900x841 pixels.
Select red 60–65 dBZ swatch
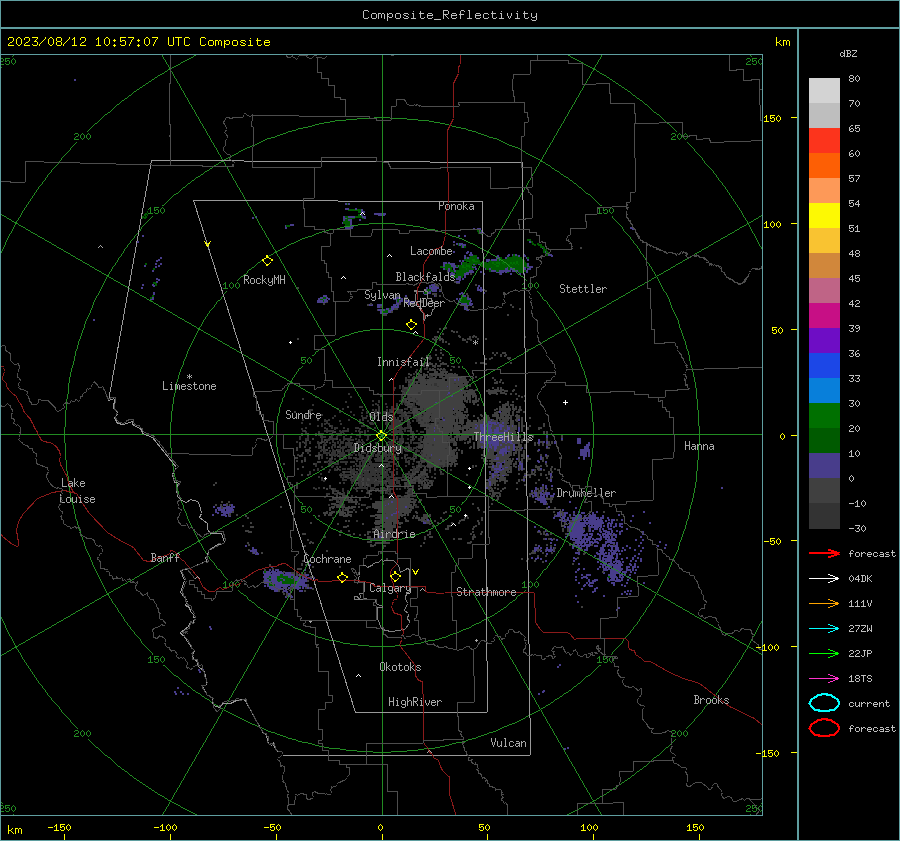click(824, 141)
